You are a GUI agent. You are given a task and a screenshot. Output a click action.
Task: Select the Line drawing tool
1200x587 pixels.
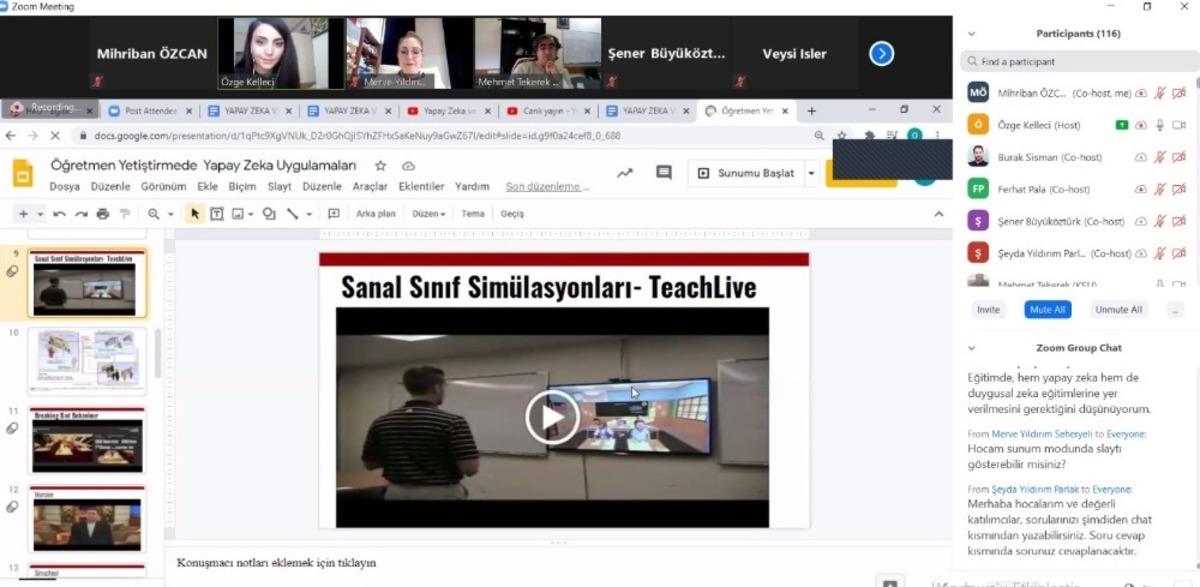click(x=293, y=213)
